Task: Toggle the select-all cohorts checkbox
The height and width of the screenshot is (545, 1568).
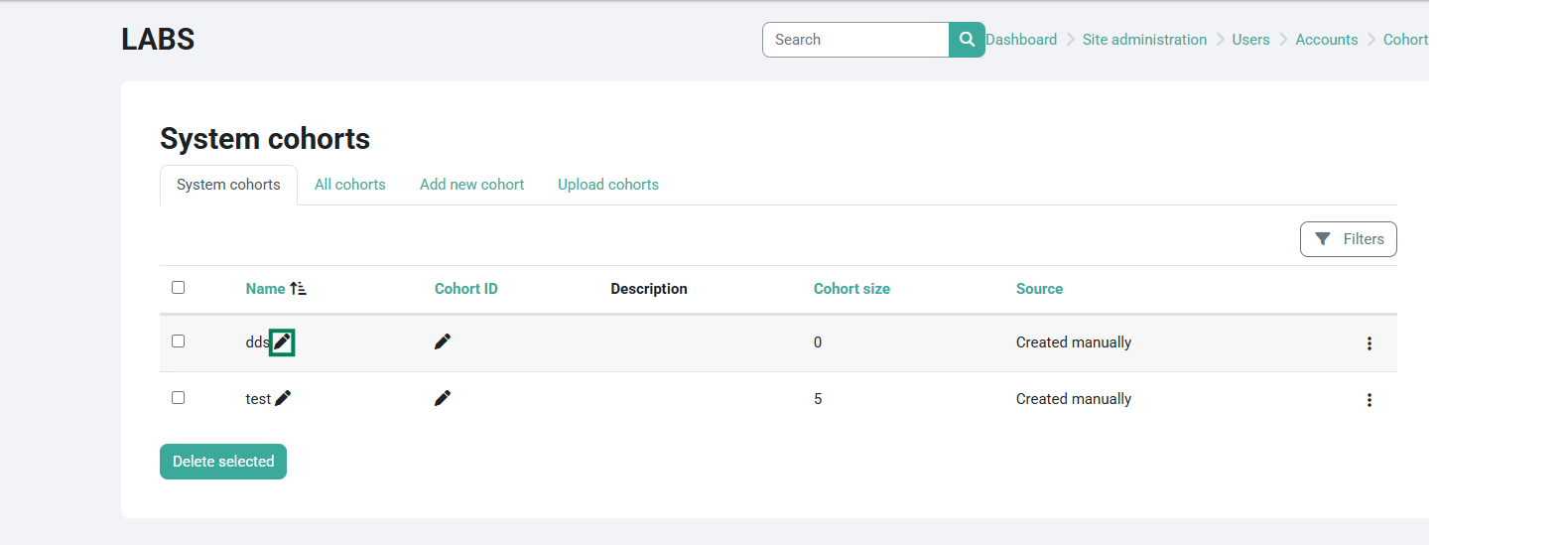Action: click(x=179, y=288)
